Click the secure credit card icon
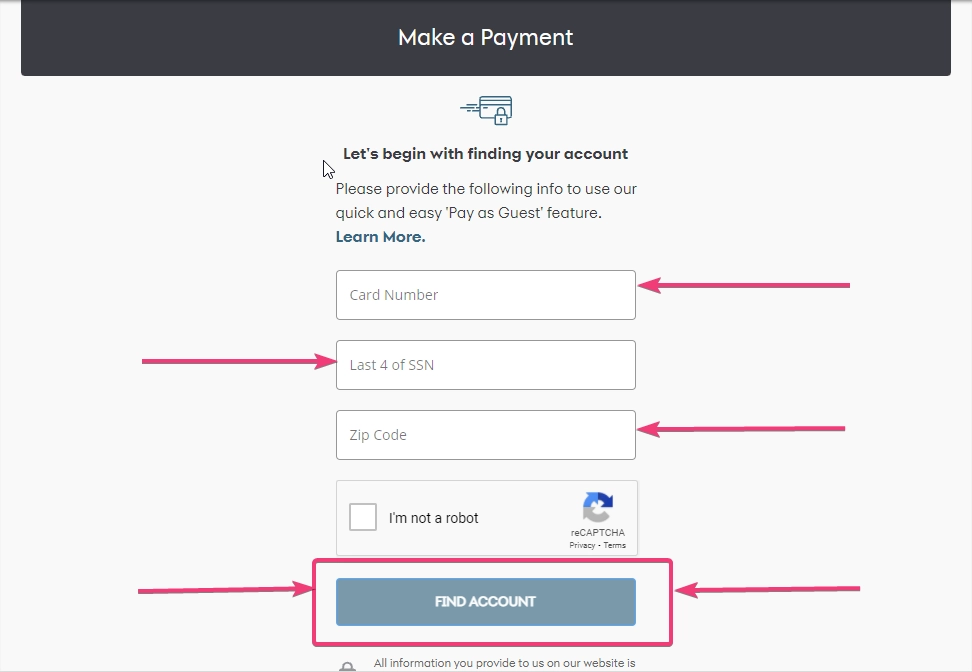972x672 pixels. pyautogui.click(x=487, y=110)
